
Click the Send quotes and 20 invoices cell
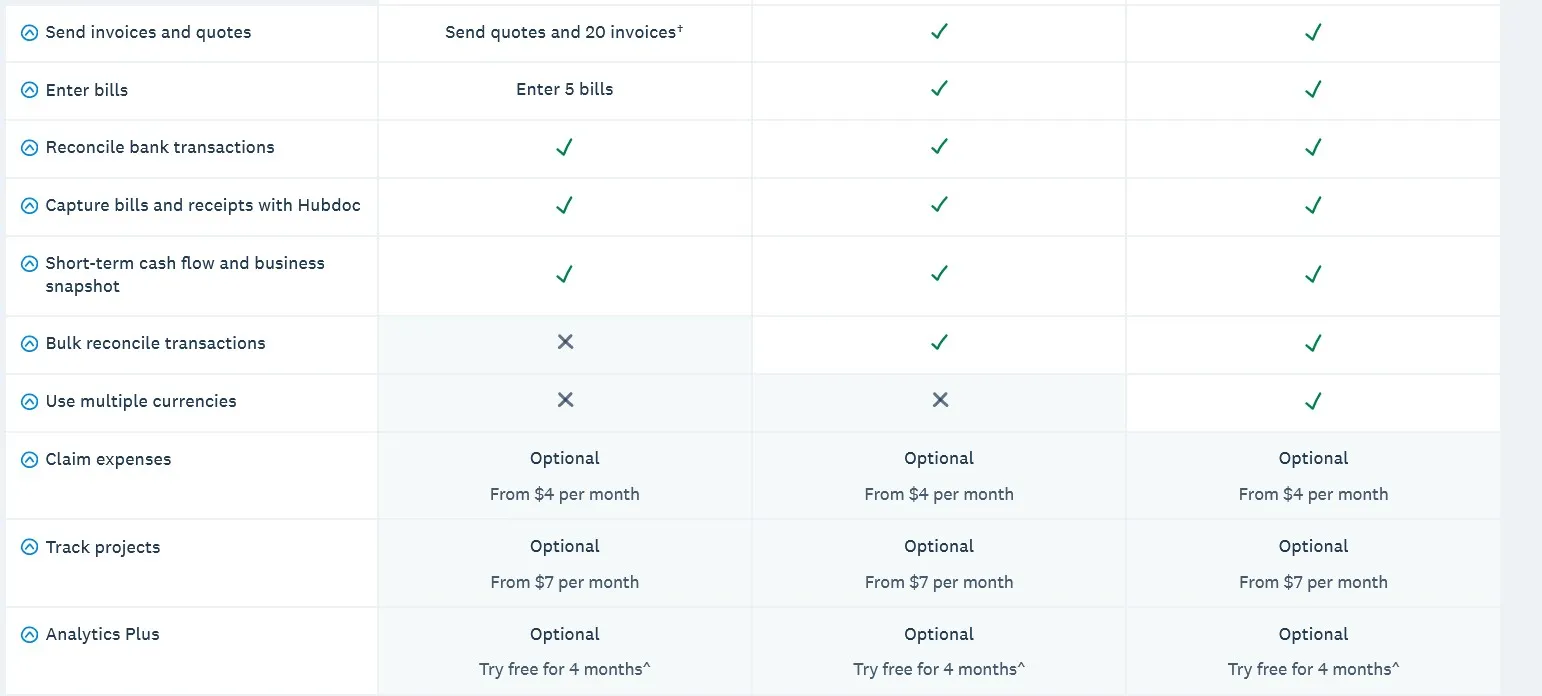pos(564,32)
